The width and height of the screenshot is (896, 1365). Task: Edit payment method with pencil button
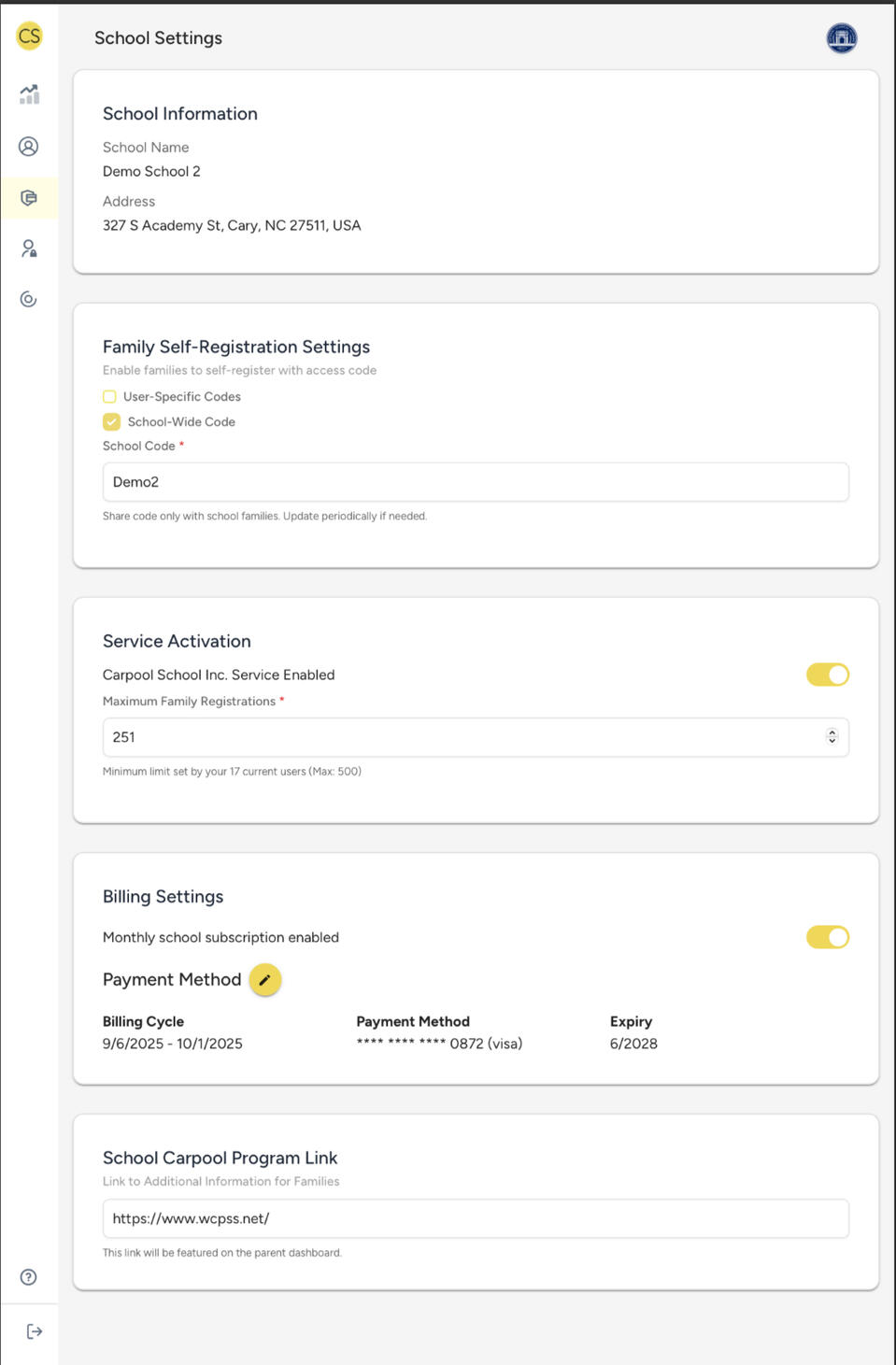265,980
